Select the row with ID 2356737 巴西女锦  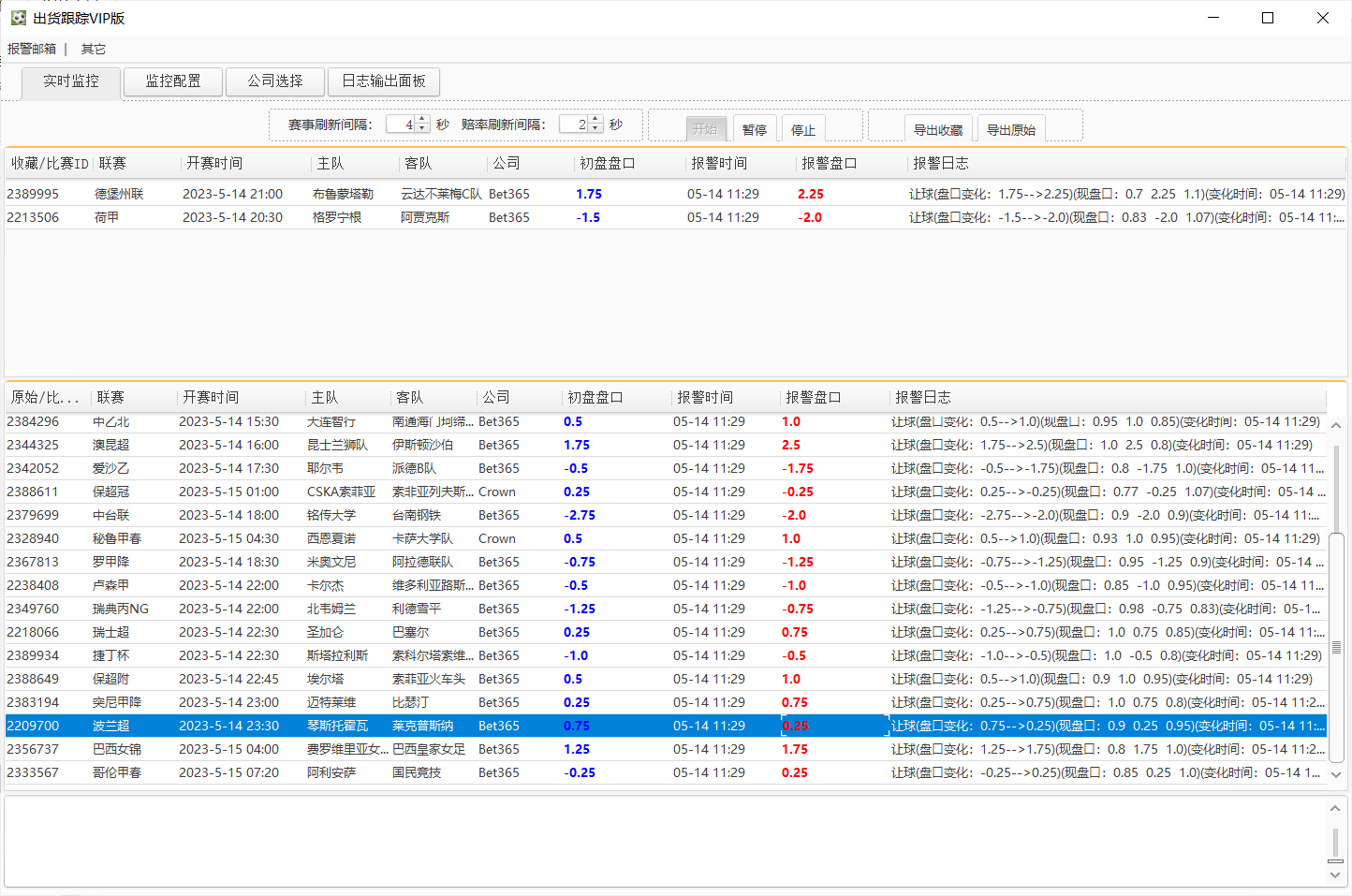666,749
